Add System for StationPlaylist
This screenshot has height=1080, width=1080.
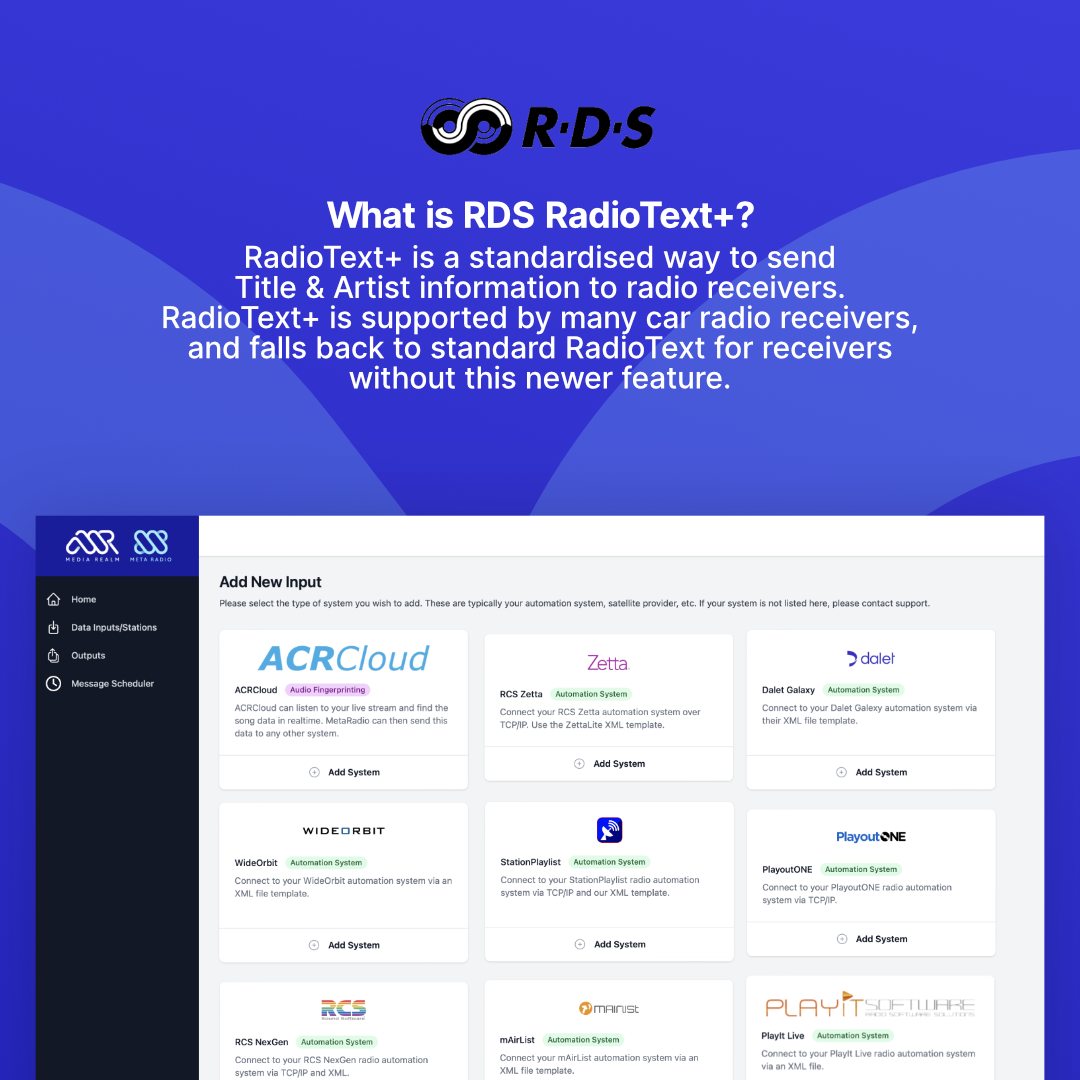tap(610, 944)
